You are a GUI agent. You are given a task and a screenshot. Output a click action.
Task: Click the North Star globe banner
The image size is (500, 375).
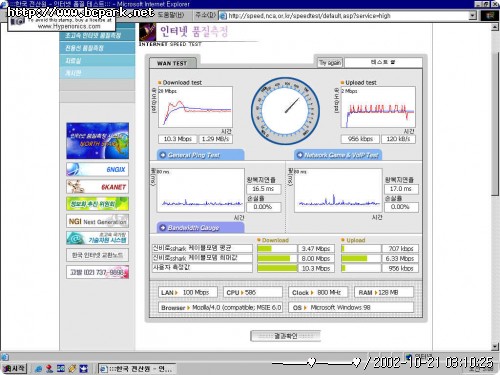pos(97,141)
